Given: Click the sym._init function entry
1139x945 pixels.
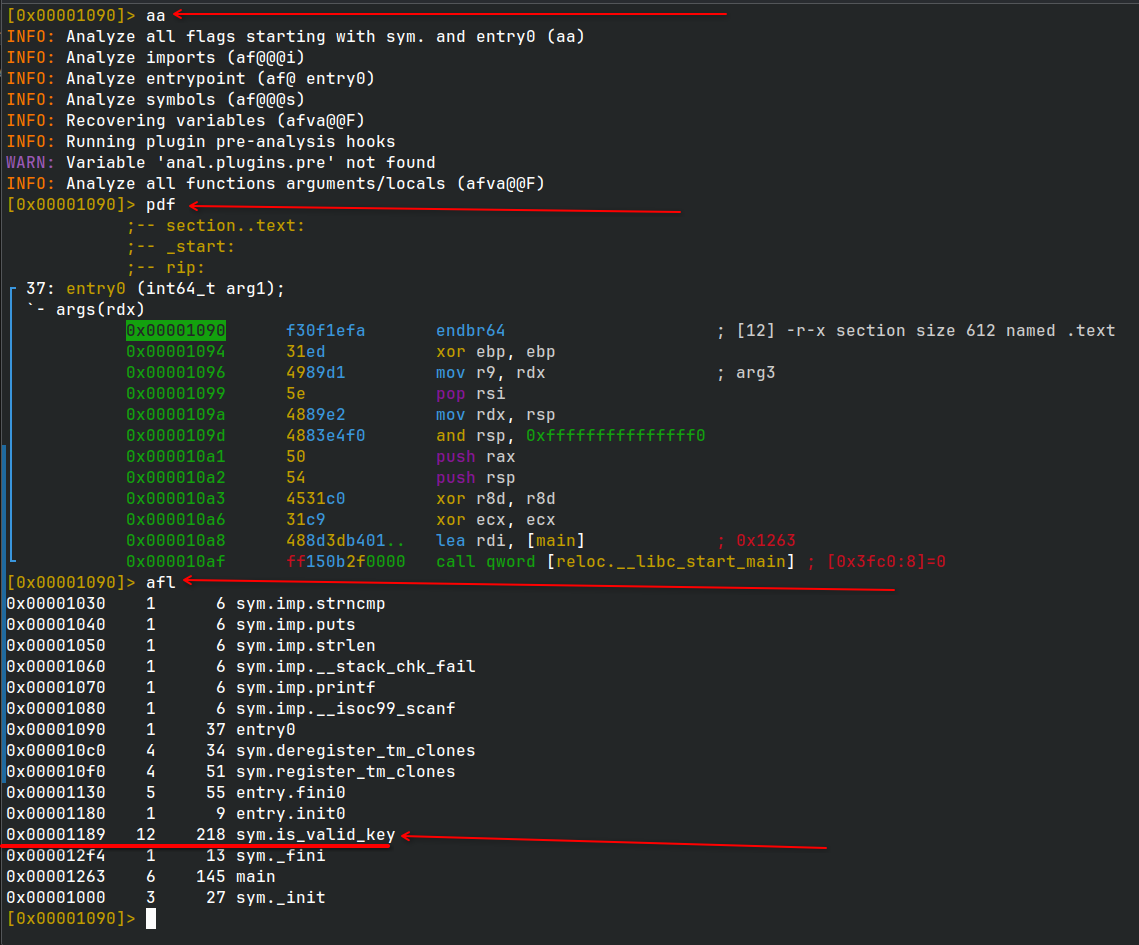Looking at the screenshot, I should pos(280,898).
